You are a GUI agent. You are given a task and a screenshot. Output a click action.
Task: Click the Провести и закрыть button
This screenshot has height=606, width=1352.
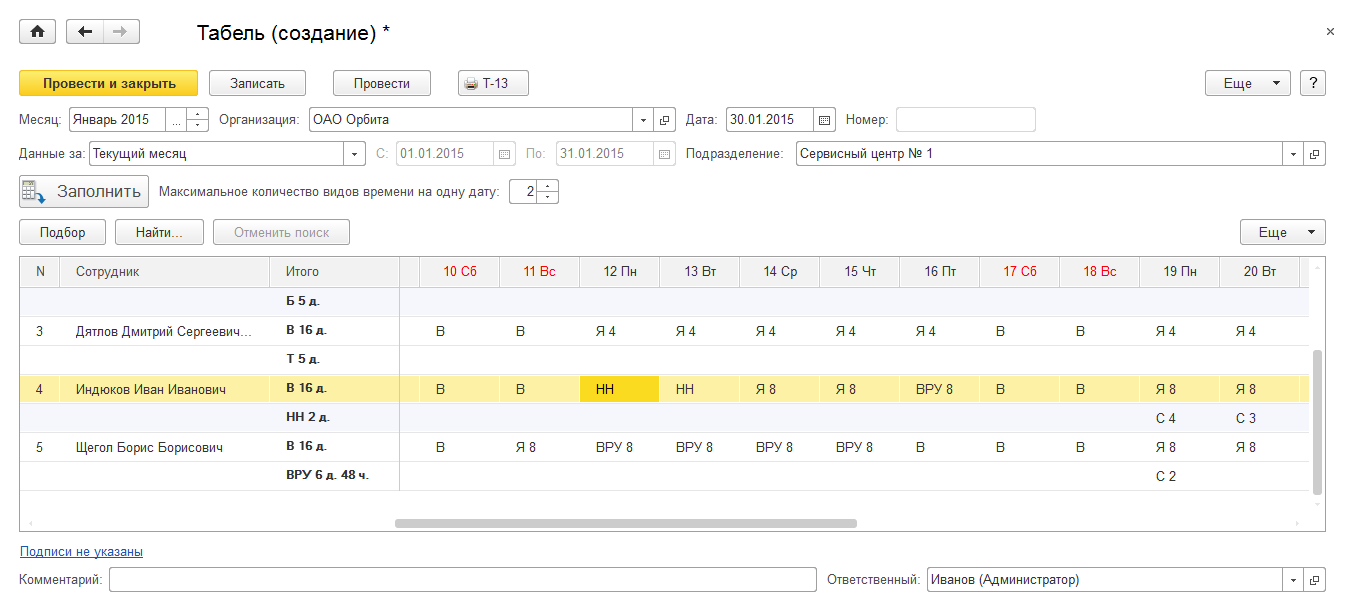coord(109,83)
